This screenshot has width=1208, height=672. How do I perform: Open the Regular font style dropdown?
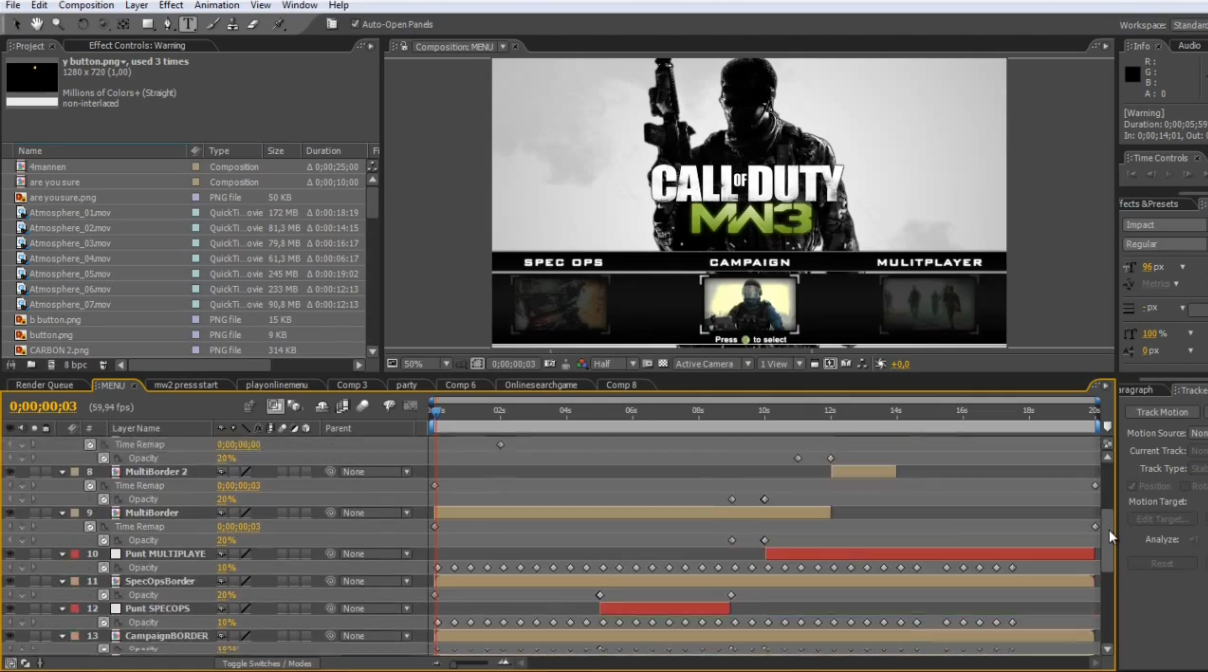tap(1163, 244)
